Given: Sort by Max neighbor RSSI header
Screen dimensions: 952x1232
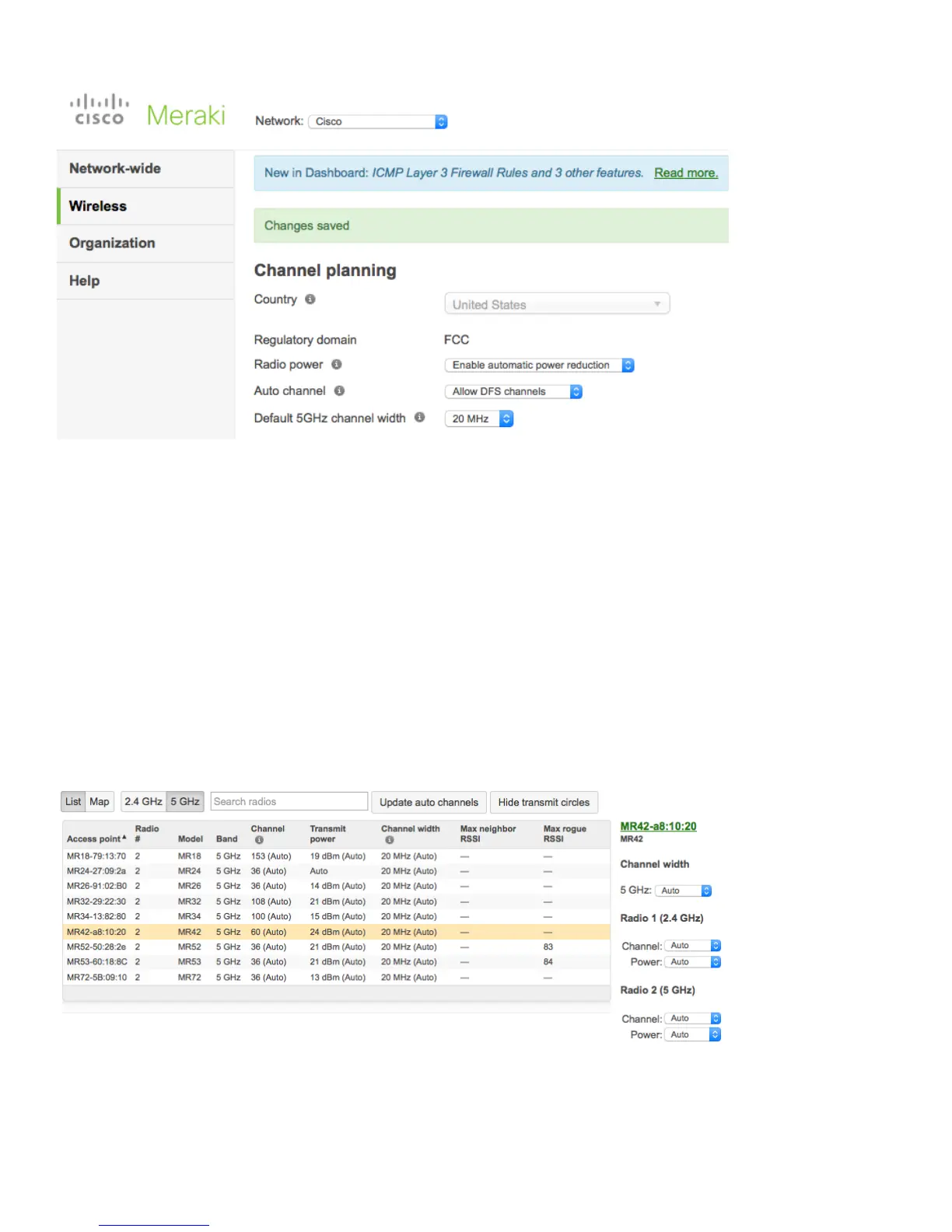Looking at the screenshot, I should [x=488, y=834].
